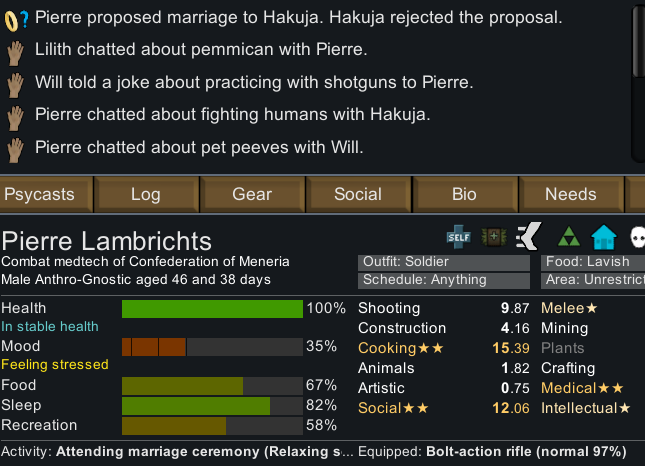Screen dimensions: 645x466
Task: Click the Mood bar at 35%
Action: tap(212, 347)
